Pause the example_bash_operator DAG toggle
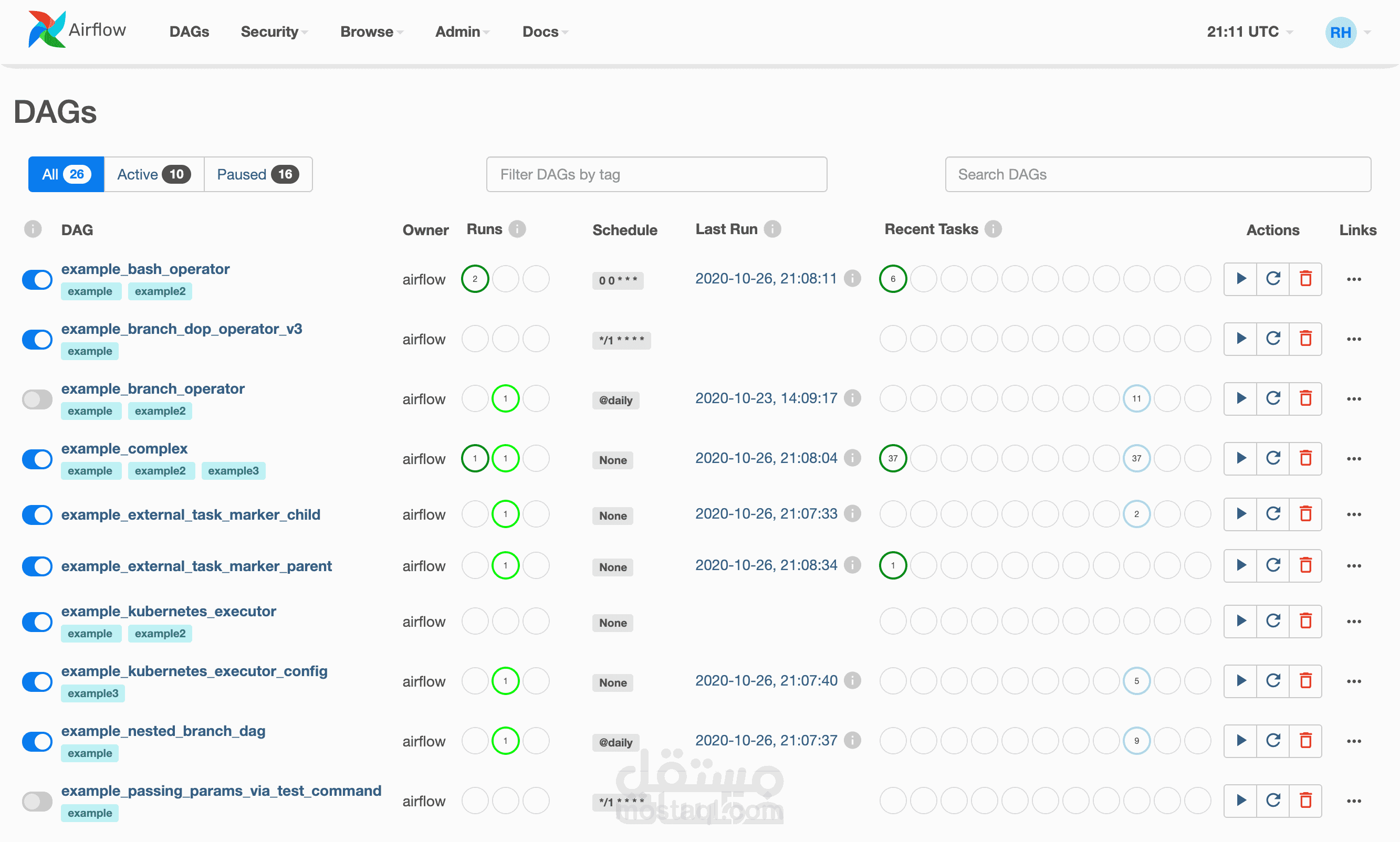The image size is (1400, 842). [37, 279]
